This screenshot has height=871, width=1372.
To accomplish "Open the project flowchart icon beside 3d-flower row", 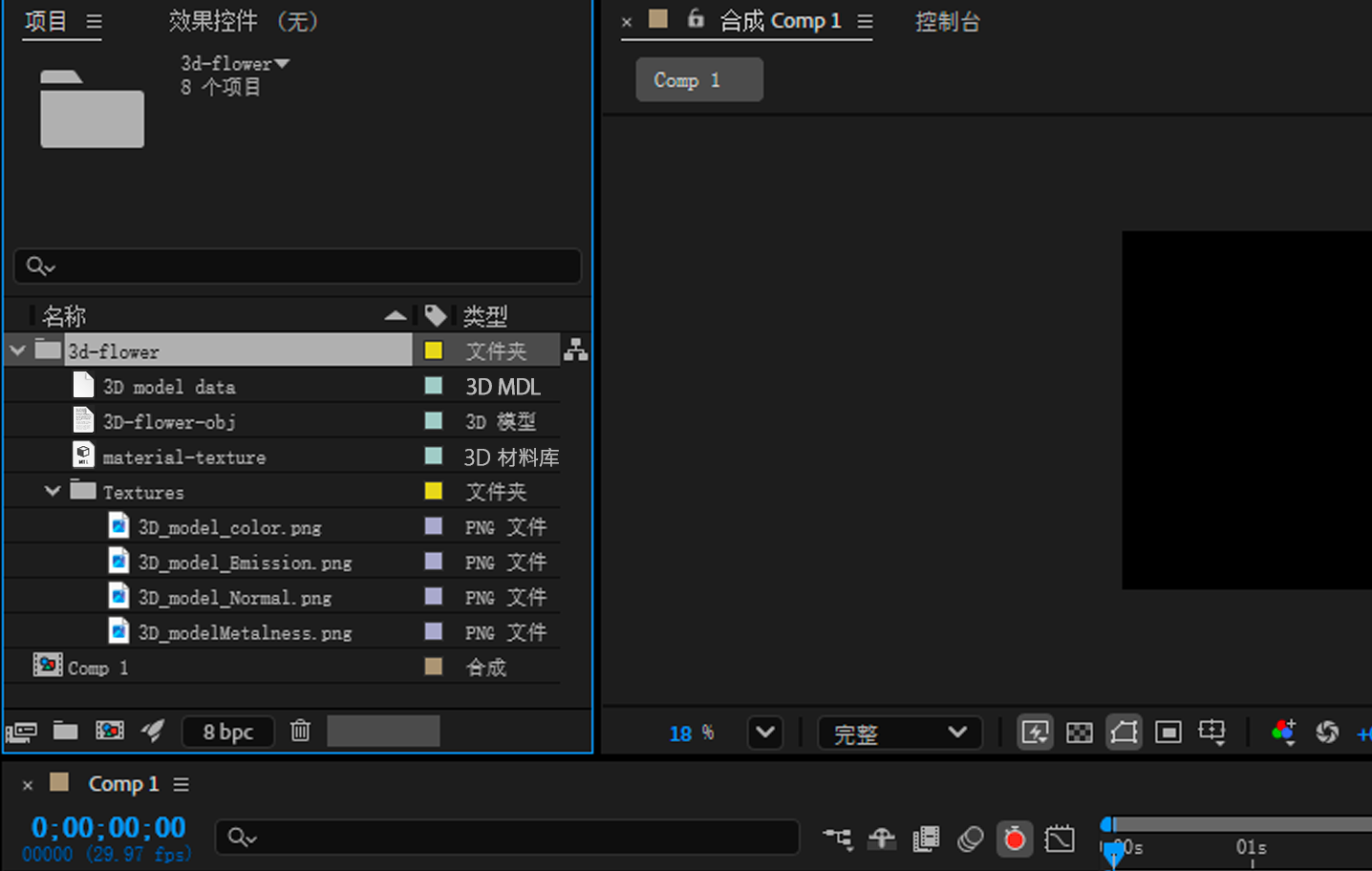I will coord(575,351).
